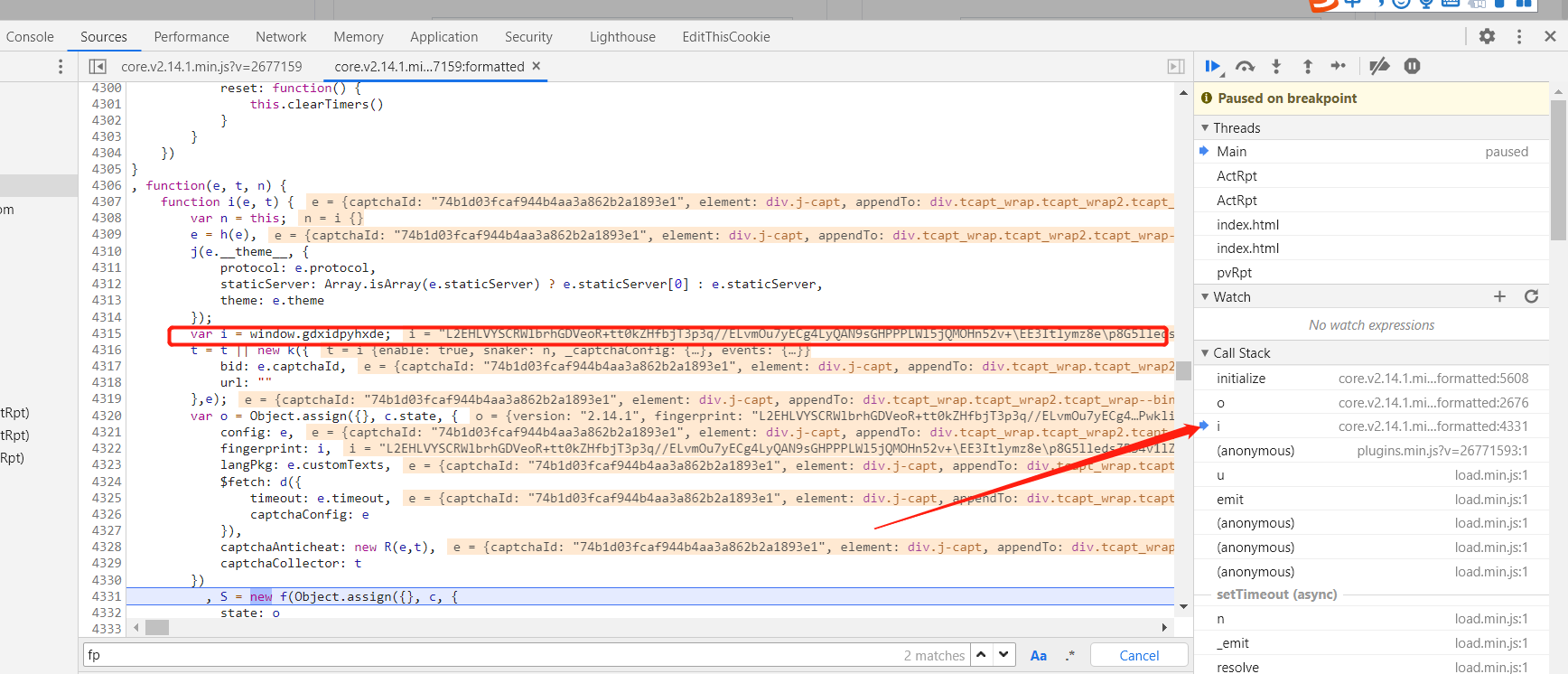Switch to the Memory tab
The image size is (1568, 674).
coord(359,36)
